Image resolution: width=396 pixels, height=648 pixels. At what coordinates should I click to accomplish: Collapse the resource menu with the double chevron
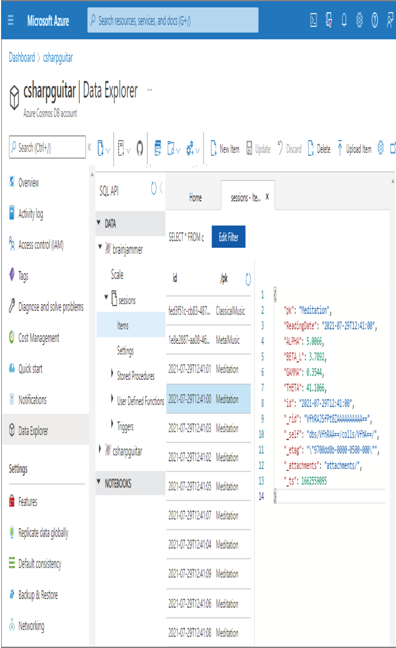[x=89, y=147]
